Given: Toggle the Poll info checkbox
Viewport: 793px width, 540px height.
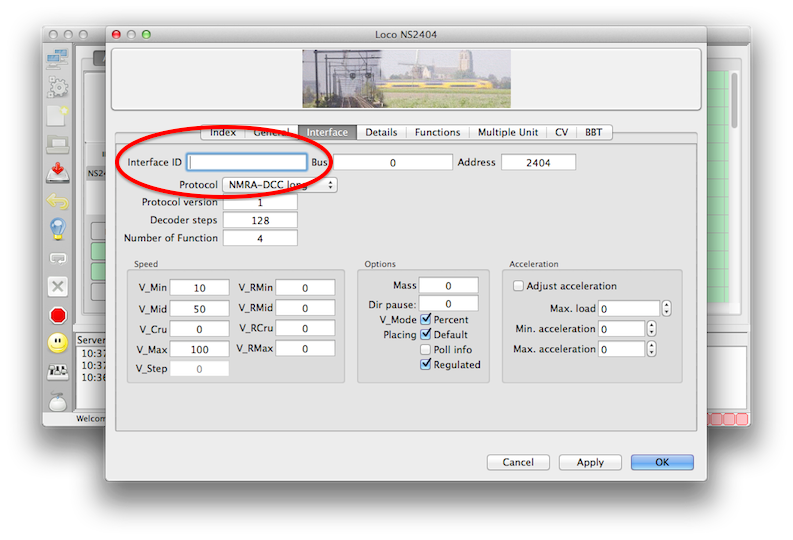Looking at the screenshot, I should click(426, 350).
